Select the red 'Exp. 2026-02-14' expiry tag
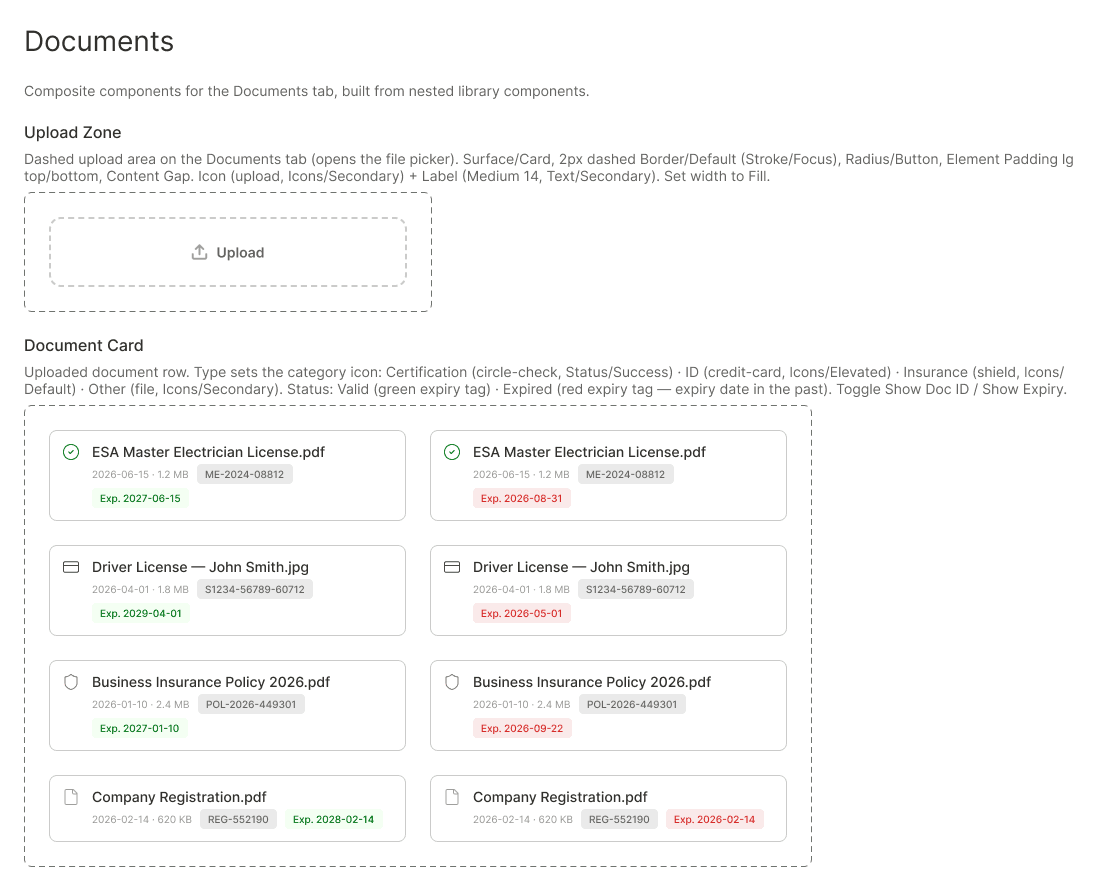The width and height of the screenshot is (1100, 891). coord(714,819)
